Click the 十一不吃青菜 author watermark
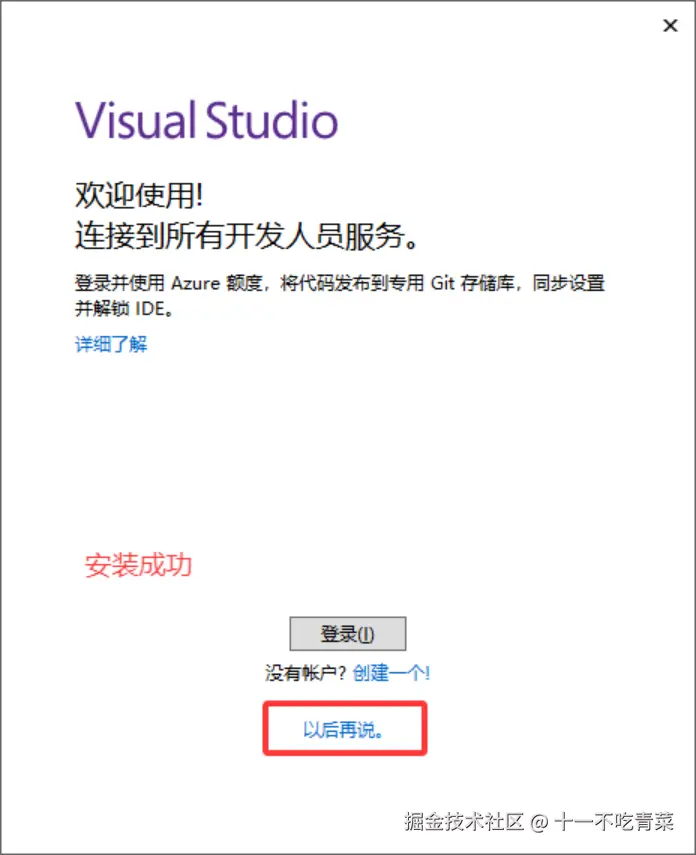This screenshot has height=855, width=696. [x=614, y=821]
